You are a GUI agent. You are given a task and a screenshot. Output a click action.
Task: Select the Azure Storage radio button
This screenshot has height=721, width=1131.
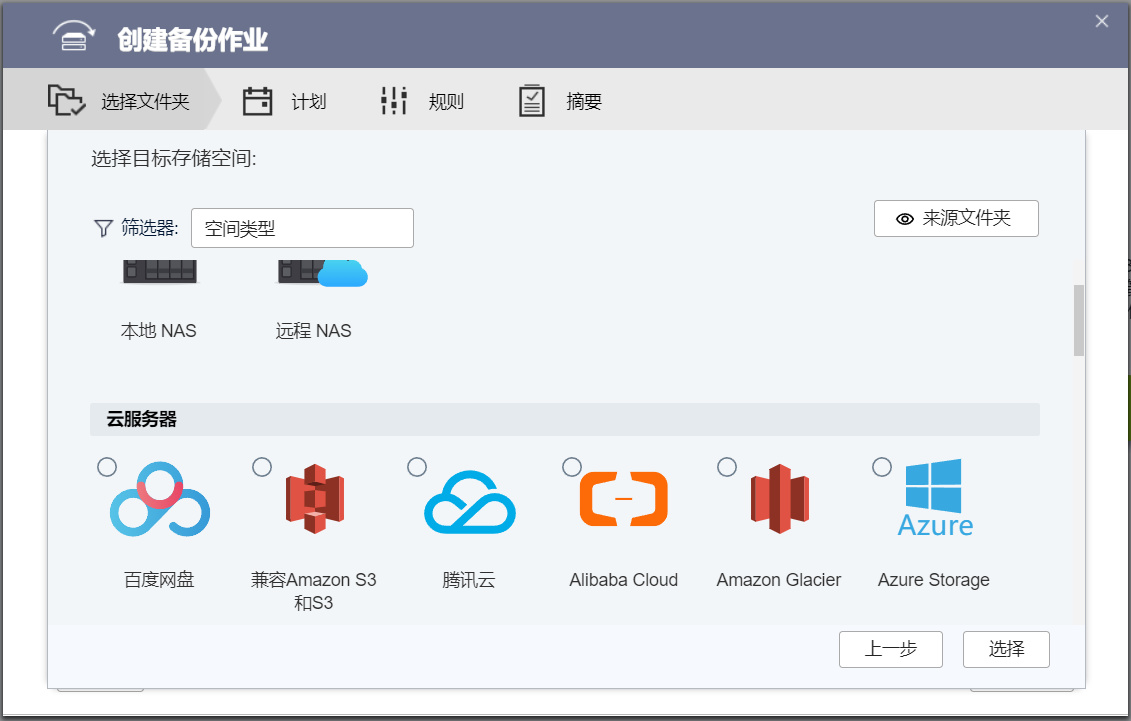882,467
